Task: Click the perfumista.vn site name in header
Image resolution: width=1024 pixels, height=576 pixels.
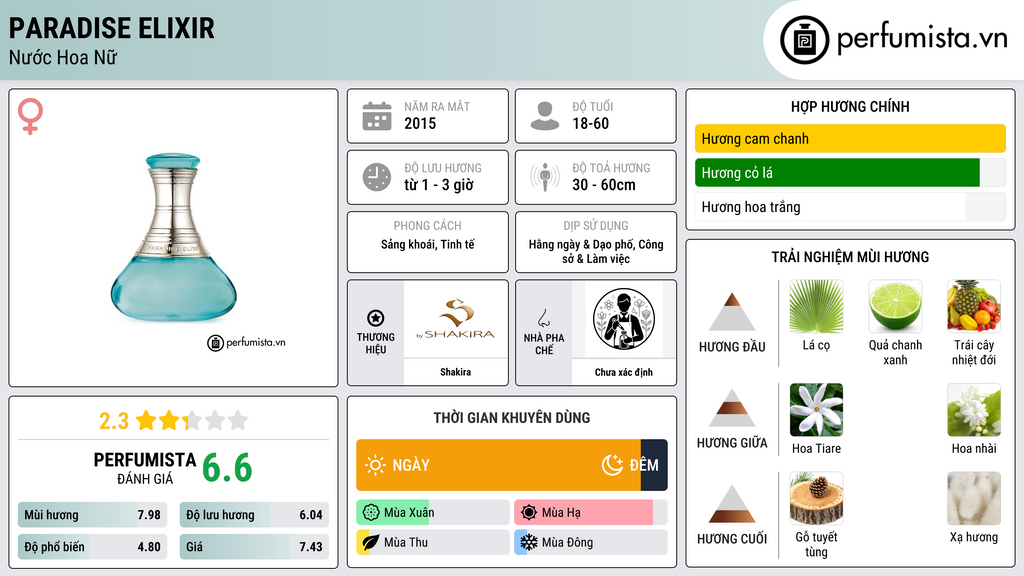Action: pyautogui.click(x=922, y=38)
